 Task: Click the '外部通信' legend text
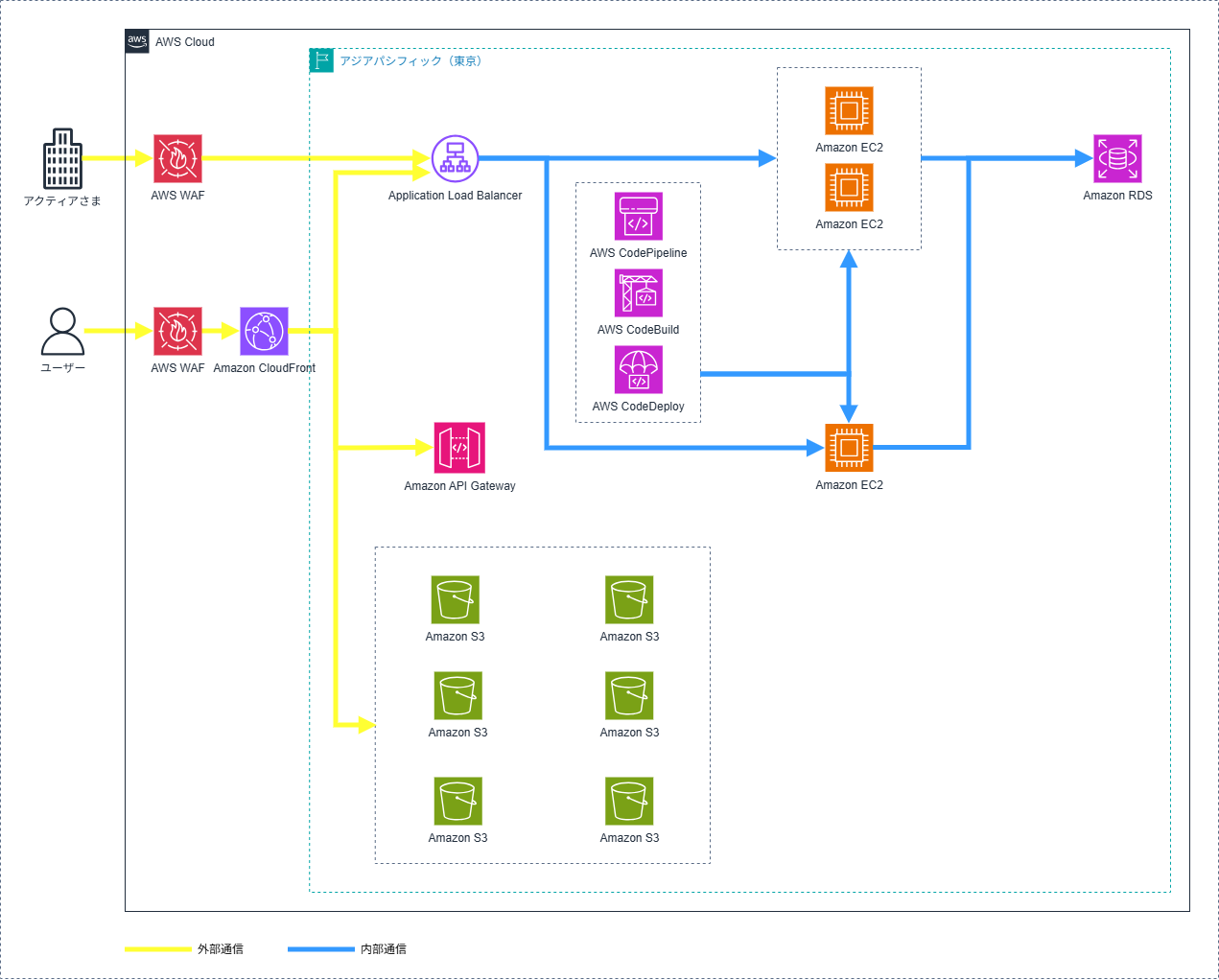221,949
